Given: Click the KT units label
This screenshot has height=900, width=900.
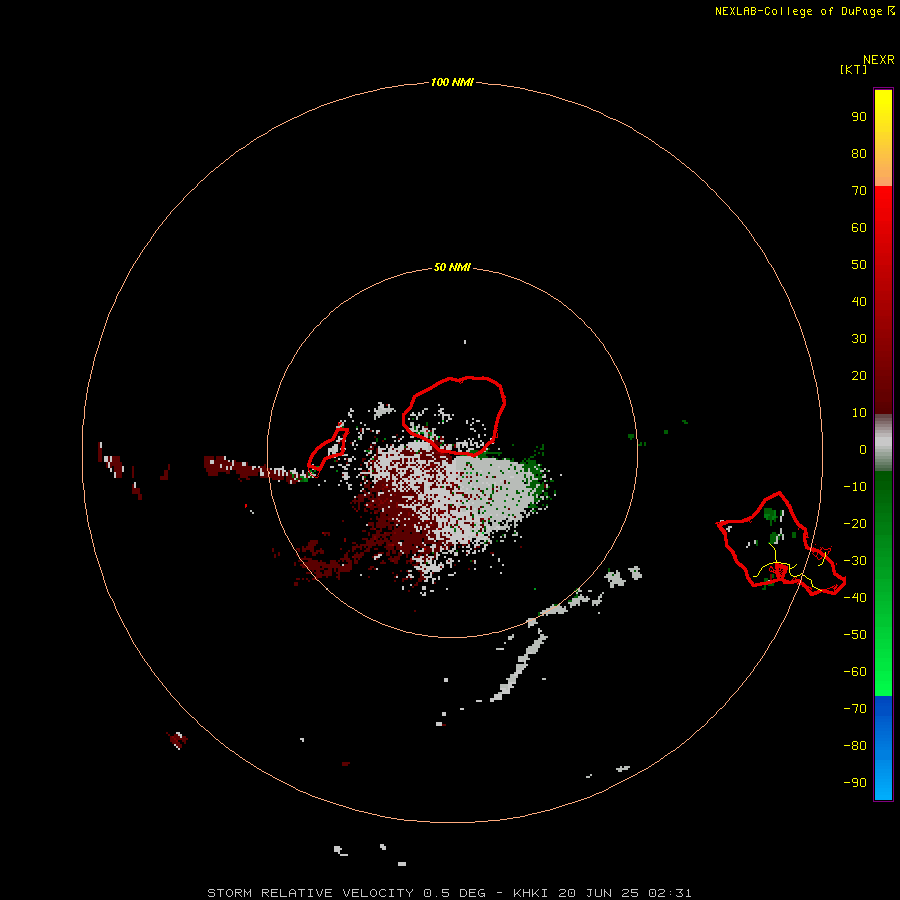Looking at the screenshot, I should pyautogui.click(x=853, y=69).
